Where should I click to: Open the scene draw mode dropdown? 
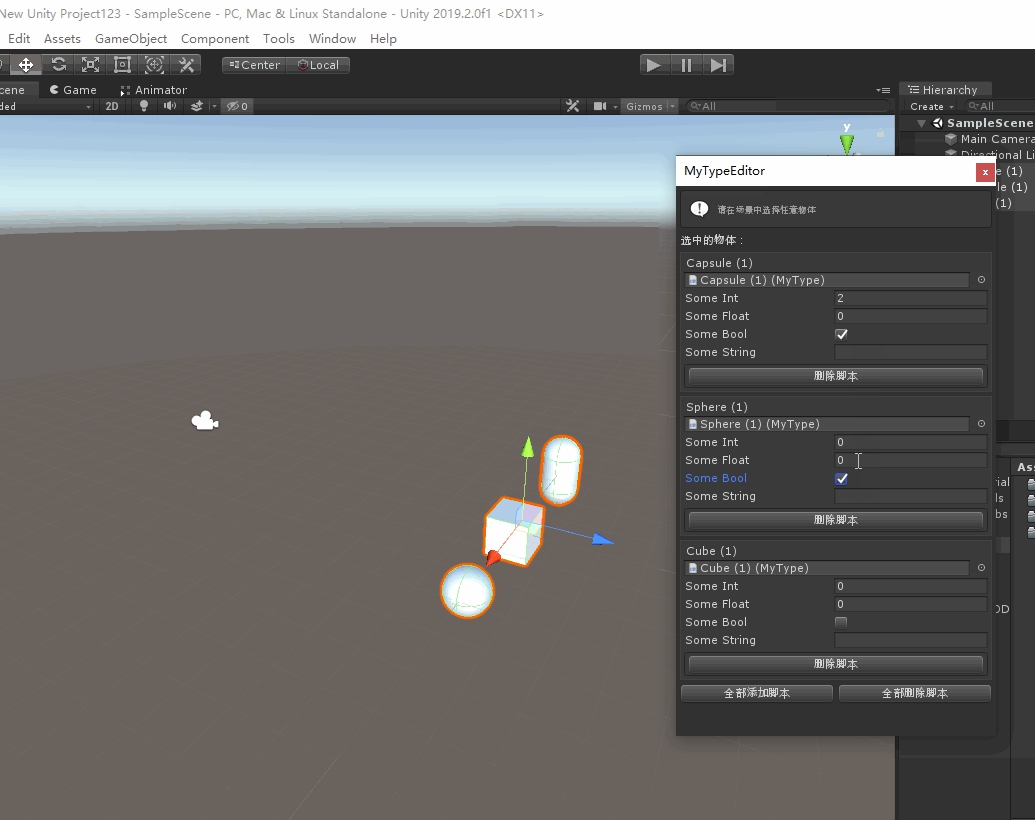(x=46, y=106)
